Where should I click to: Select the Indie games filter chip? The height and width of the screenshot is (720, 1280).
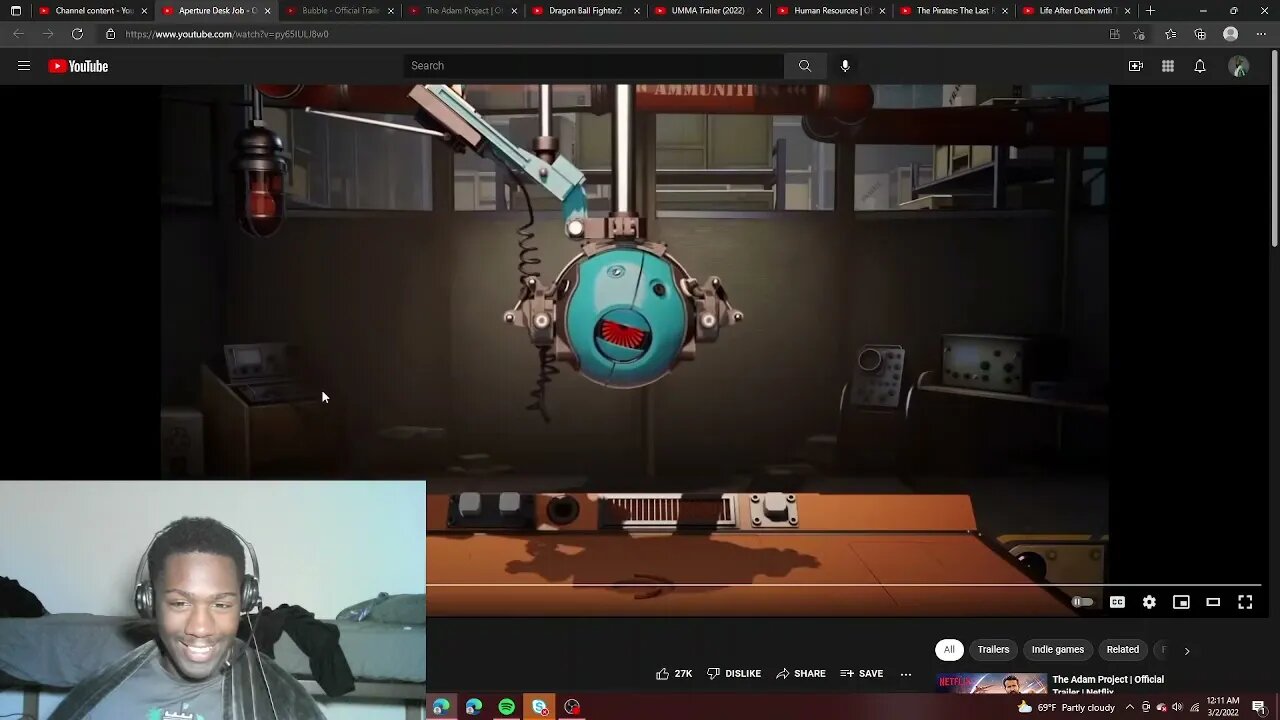(x=1058, y=650)
